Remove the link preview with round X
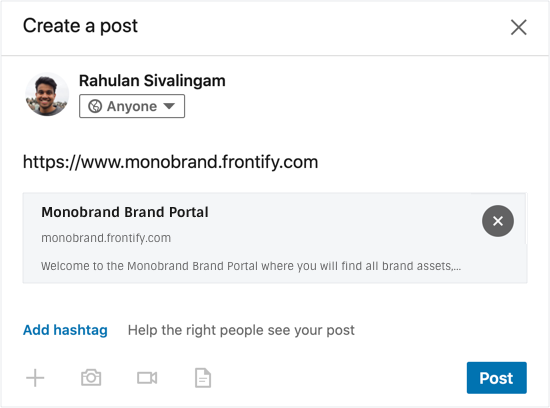550x408 pixels. pyautogui.click(x=498, y=221)
